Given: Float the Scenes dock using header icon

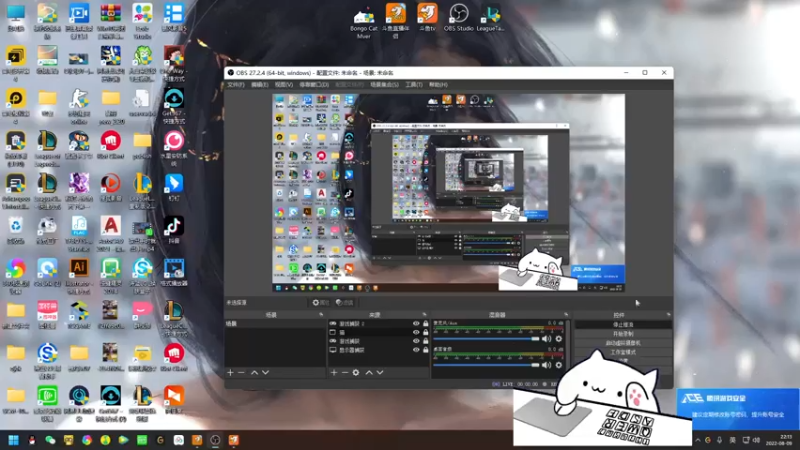Looking at the screenshot, I should coord(321,315).
